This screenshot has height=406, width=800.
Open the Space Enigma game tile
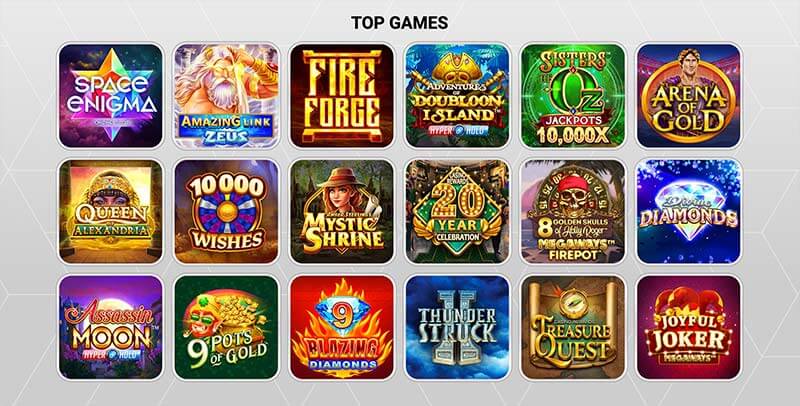pyautogui.click(x=111, y=96)
